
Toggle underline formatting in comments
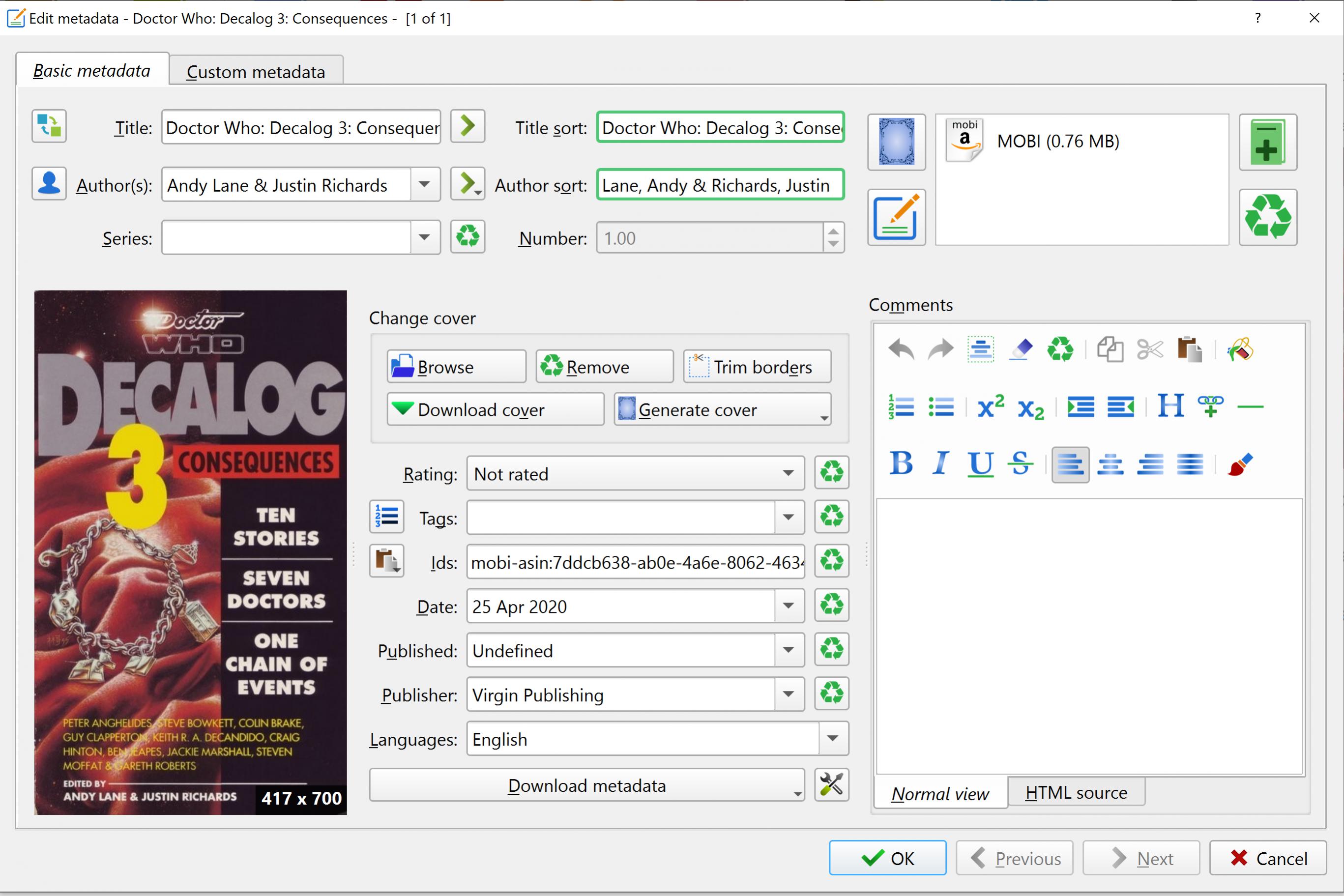tap(980, 463)
